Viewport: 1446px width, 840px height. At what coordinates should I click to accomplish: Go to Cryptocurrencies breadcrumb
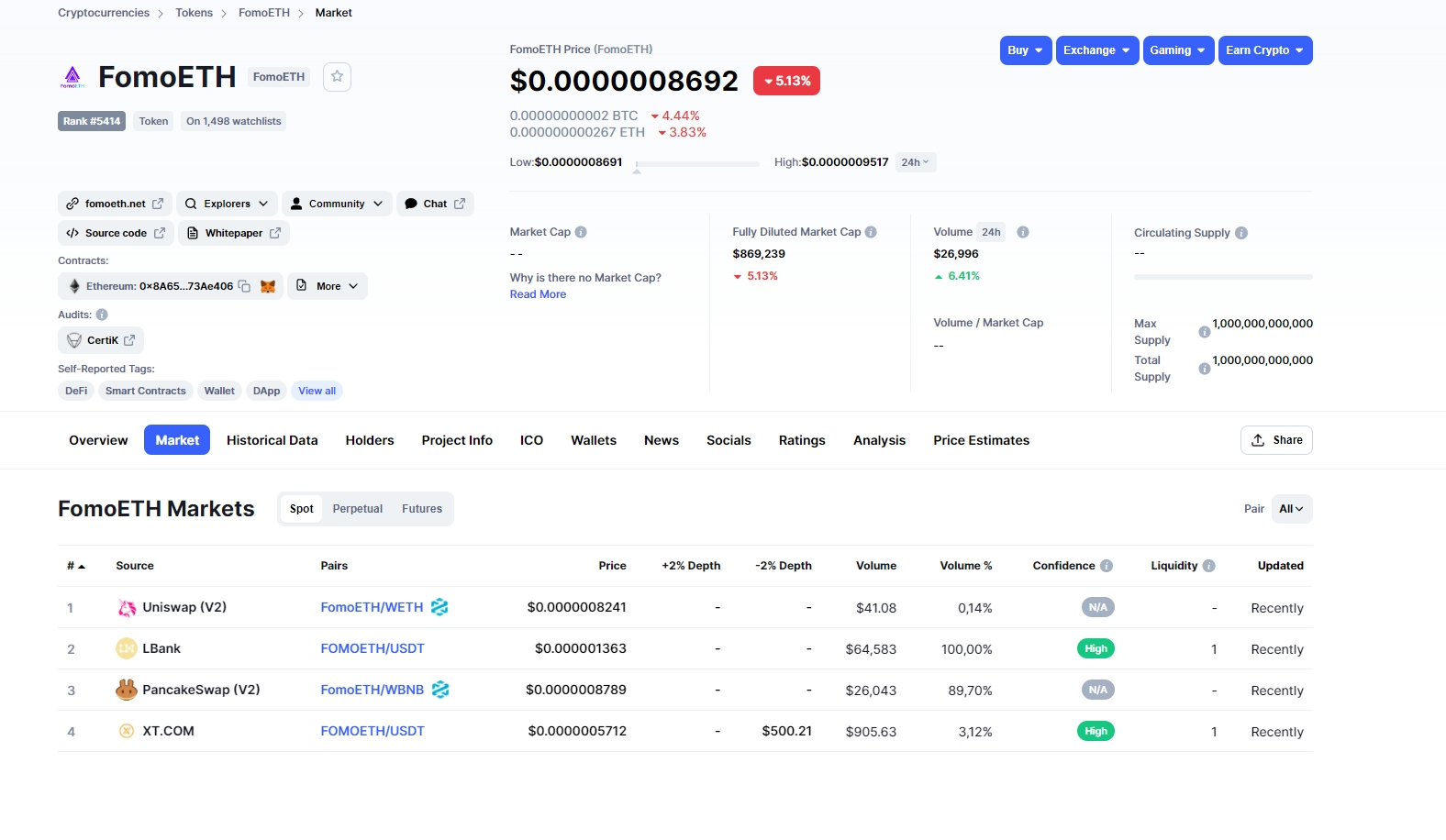pyautogui.click(x=104, y=13)
